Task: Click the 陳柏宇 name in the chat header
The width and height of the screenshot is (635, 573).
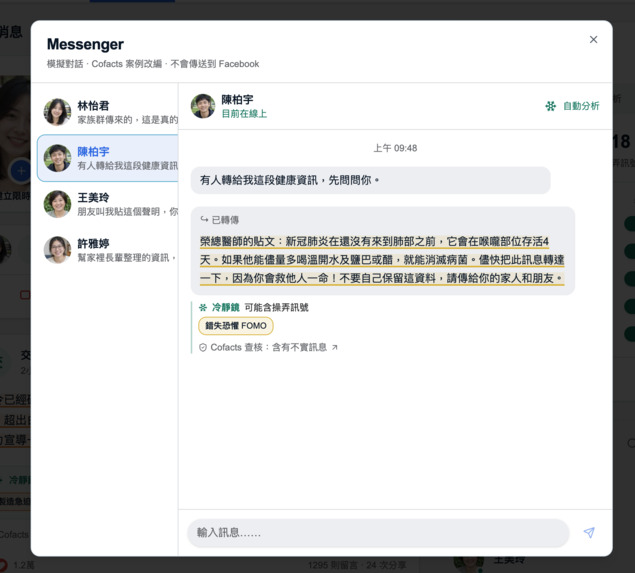Action: [x=237, y=100]
